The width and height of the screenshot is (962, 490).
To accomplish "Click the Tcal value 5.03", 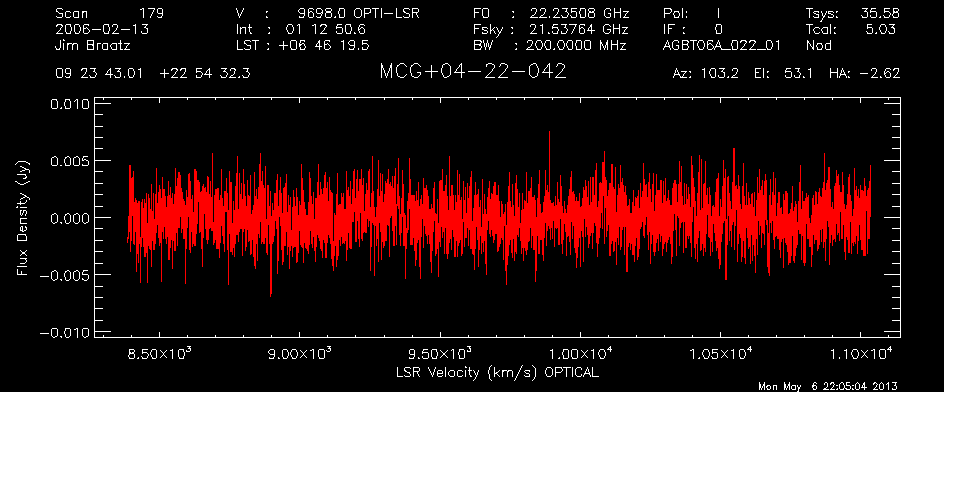I will click(x=880, y=29).
